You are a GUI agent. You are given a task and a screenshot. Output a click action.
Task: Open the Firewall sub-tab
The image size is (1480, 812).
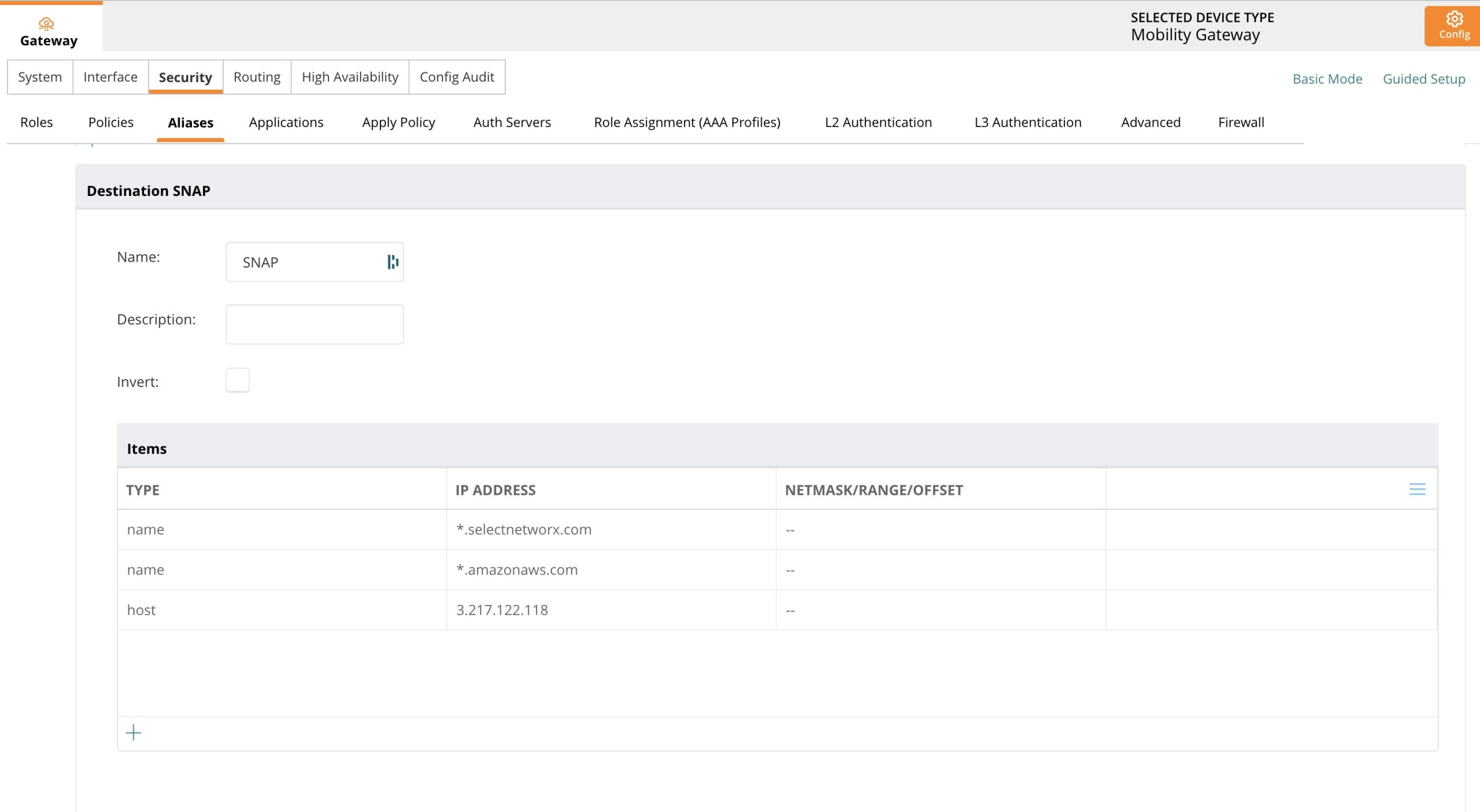pos(1241,123)
